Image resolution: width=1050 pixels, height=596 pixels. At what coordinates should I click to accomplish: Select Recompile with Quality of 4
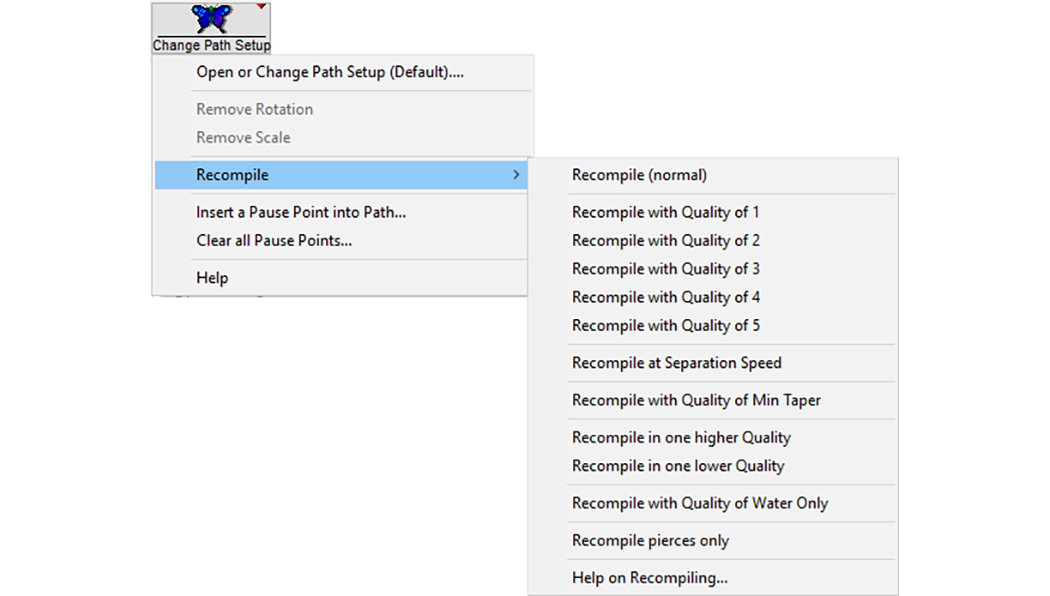click(x=665, y=297)
